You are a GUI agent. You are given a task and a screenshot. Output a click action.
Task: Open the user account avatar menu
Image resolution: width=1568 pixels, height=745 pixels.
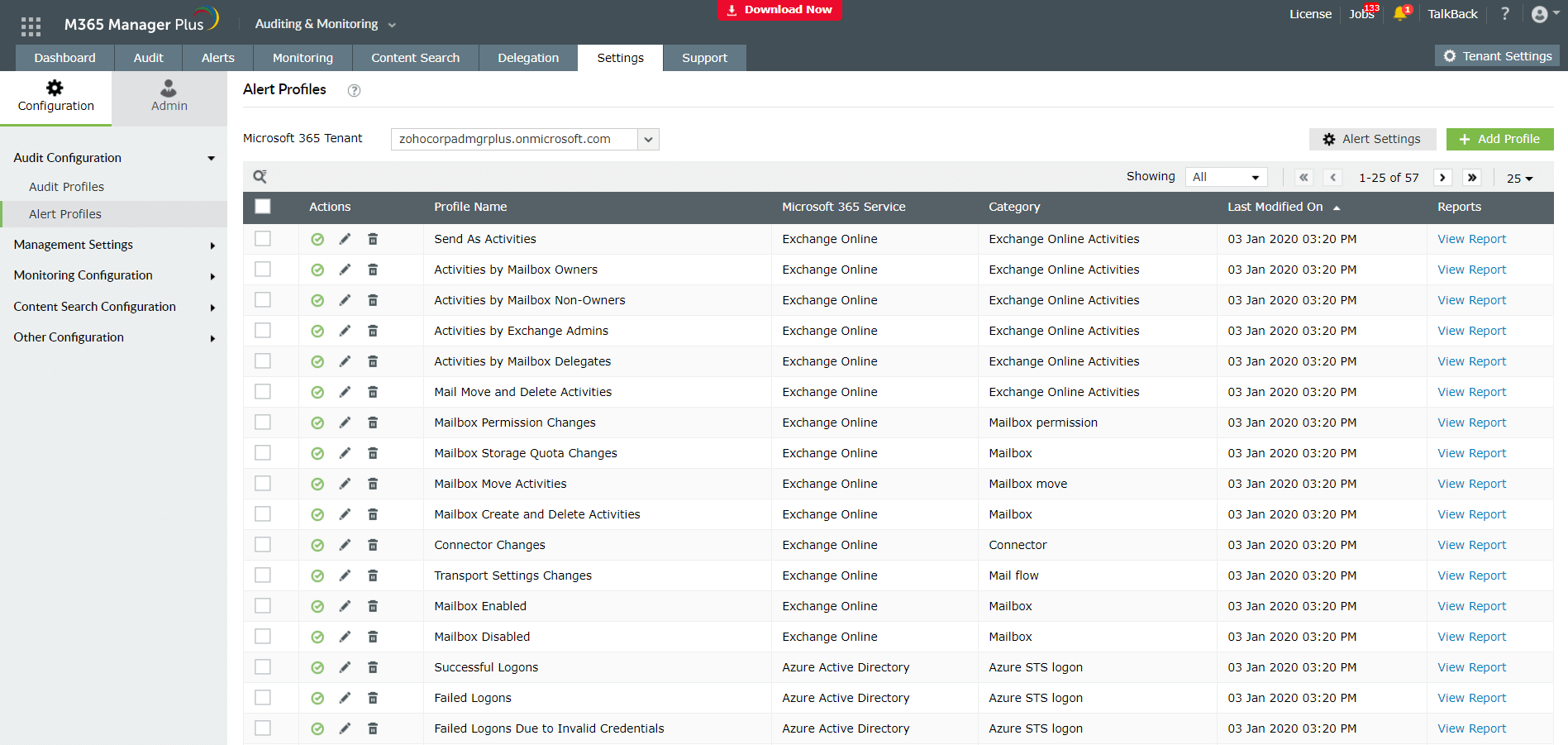(x=1544, y=14)
